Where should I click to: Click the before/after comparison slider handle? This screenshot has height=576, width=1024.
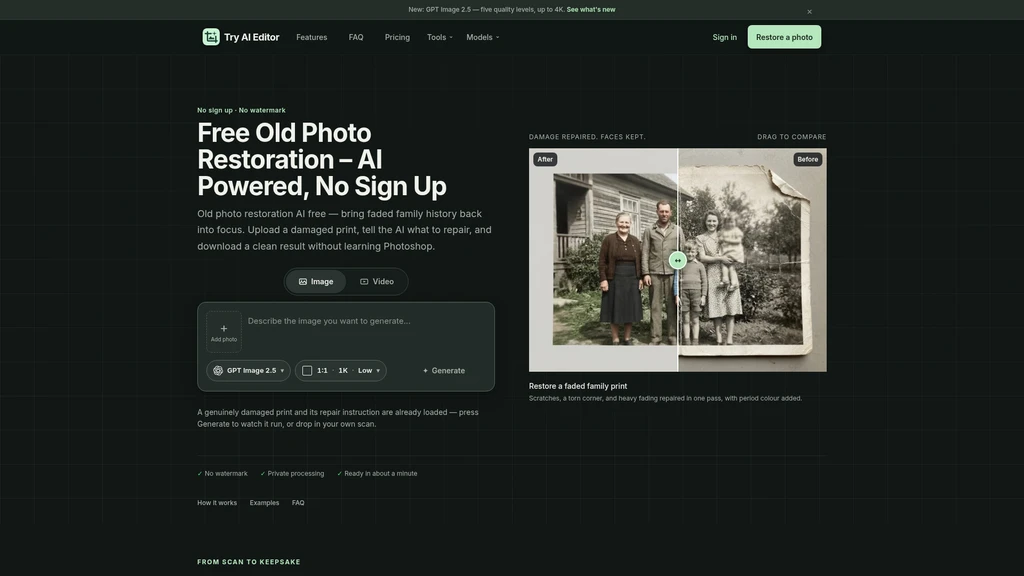[677, 261]
